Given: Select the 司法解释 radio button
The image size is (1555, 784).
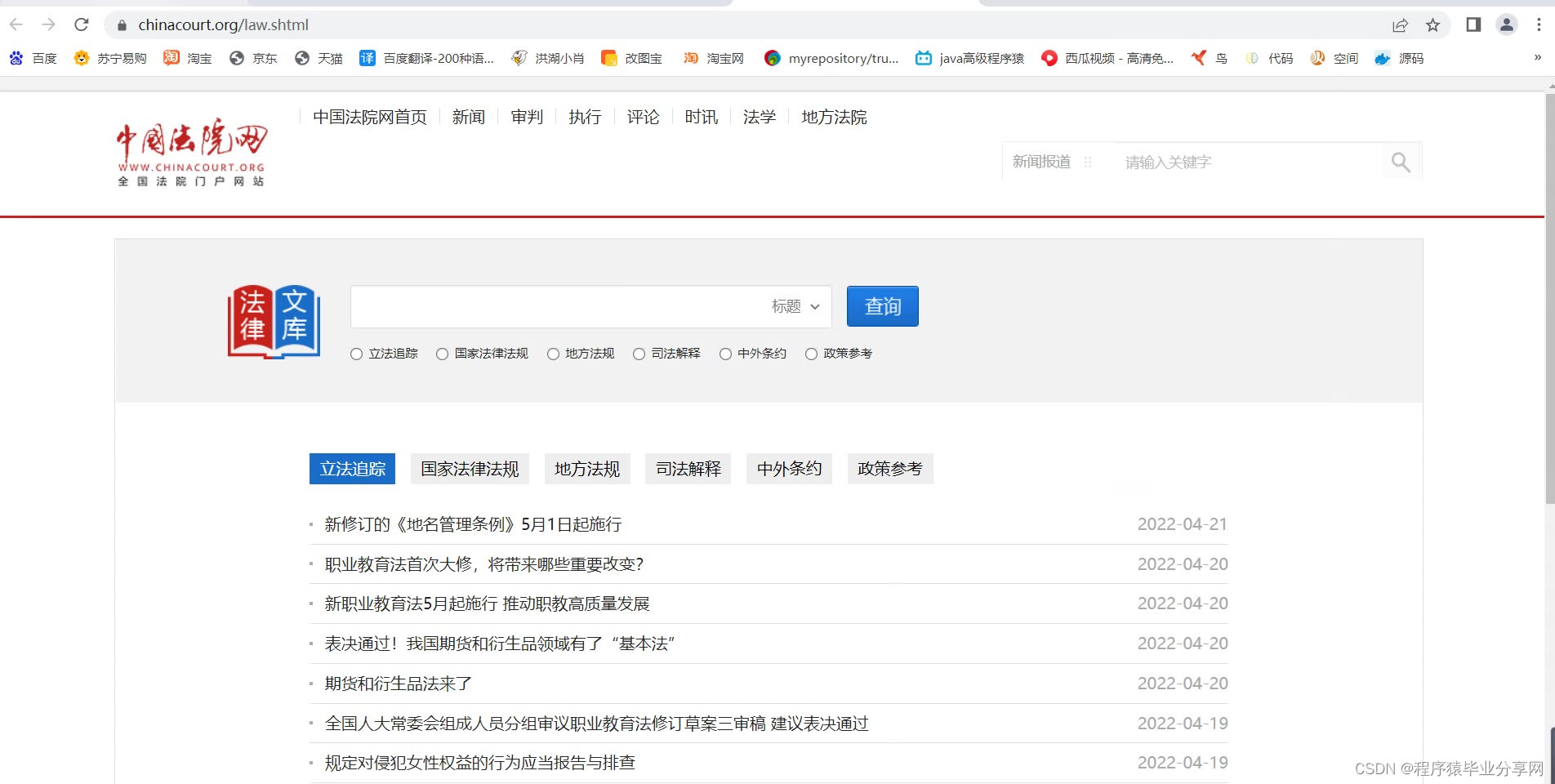Looking at the screenshot, I should [x=639, y=354].
